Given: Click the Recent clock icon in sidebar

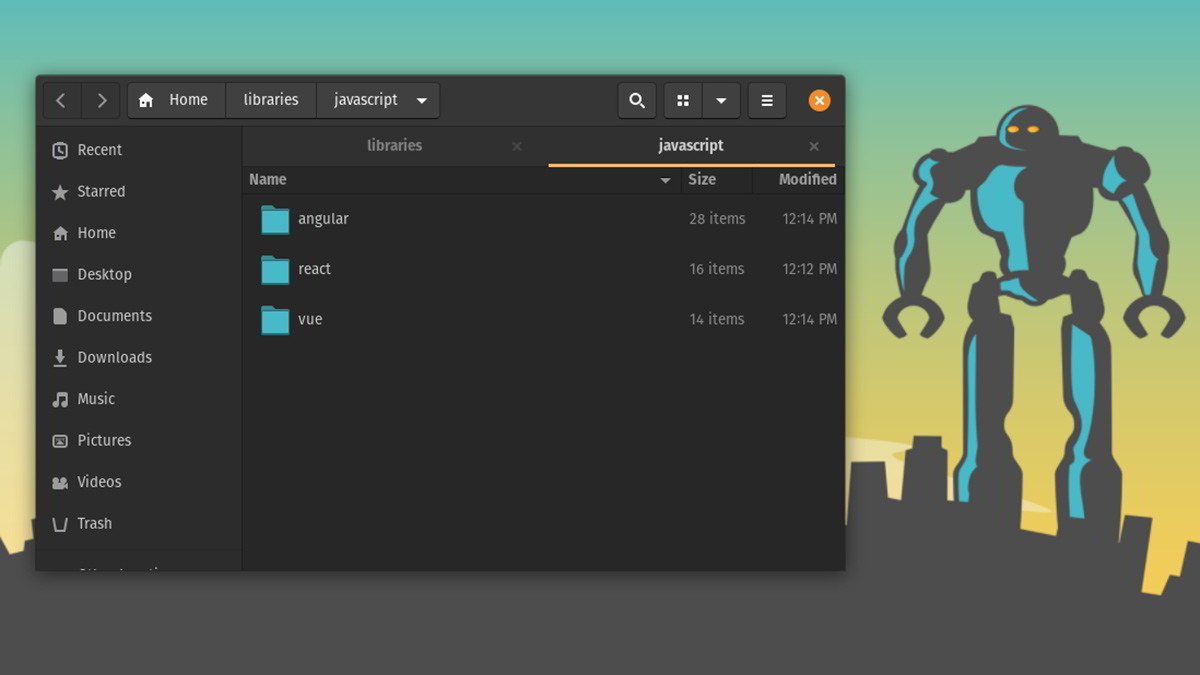Looking at the screenshot, I should [60, 150].
